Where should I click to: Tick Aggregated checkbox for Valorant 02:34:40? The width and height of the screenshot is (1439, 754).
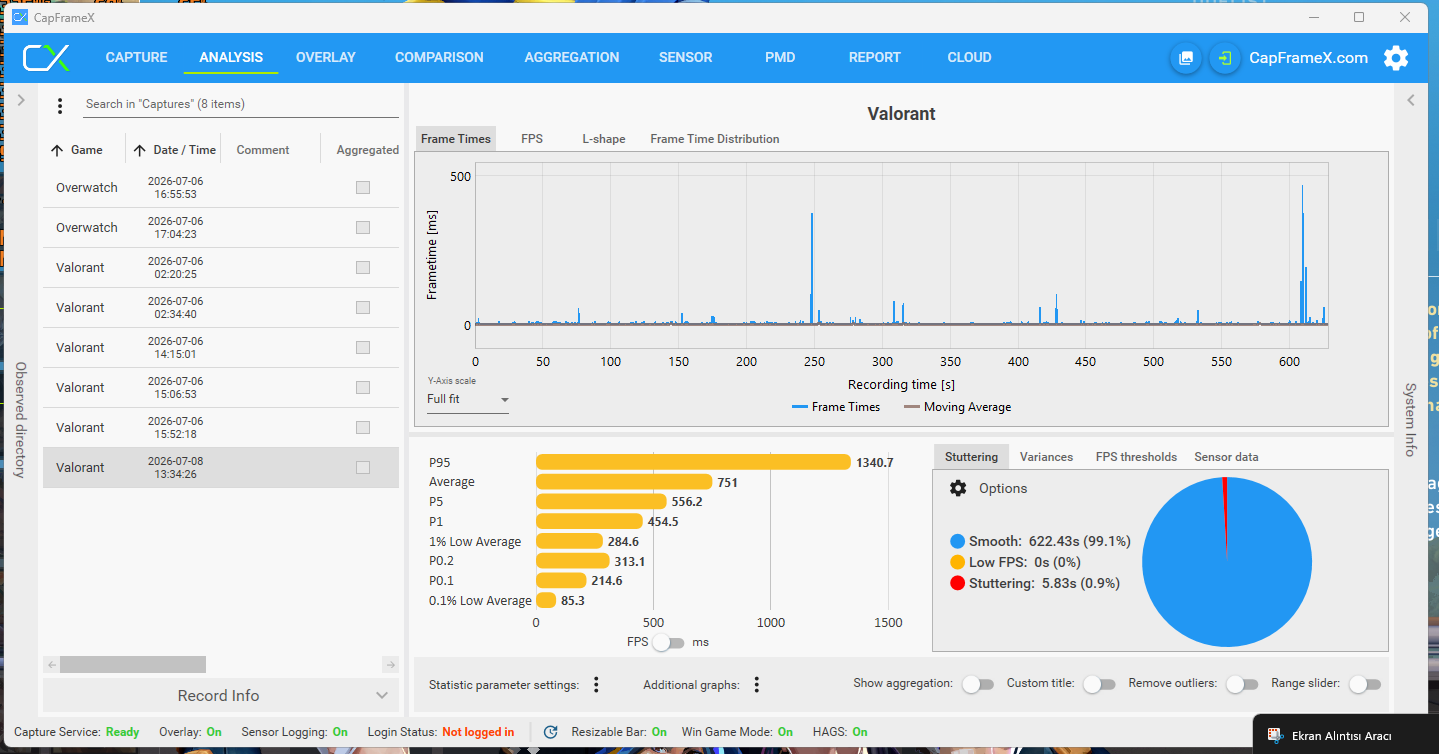(363, 308)
